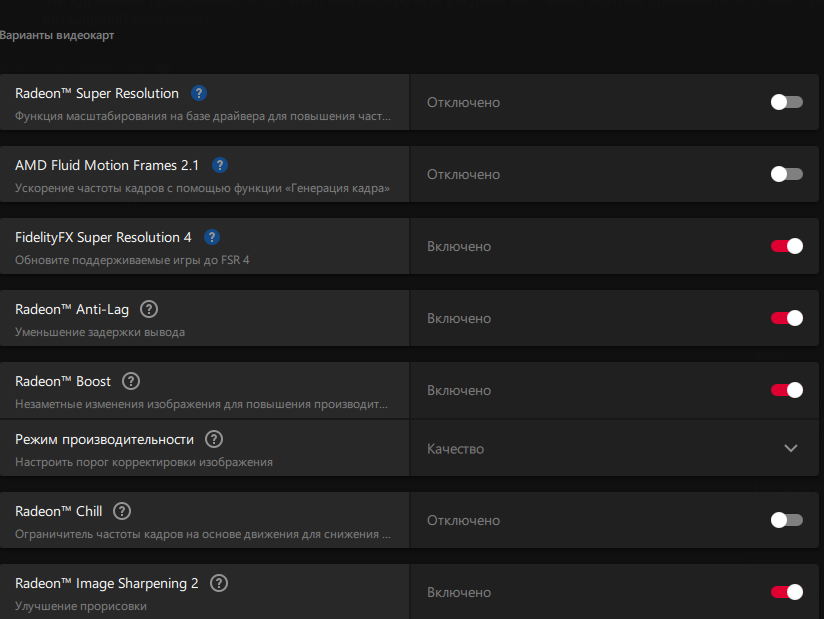The image size is (824, 619).
Task: Expand the Режим производительности dropdown chevron
Action: coord(791,448)
